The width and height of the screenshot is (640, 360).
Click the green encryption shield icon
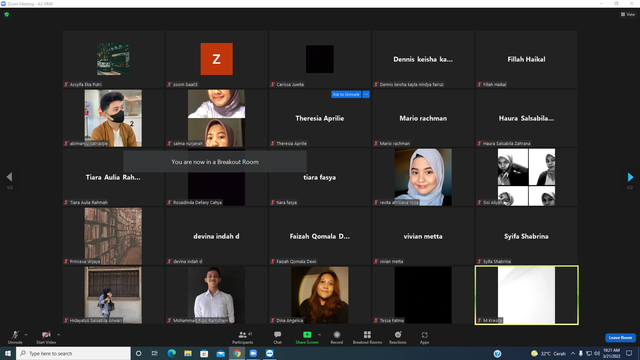pos(7,14)
